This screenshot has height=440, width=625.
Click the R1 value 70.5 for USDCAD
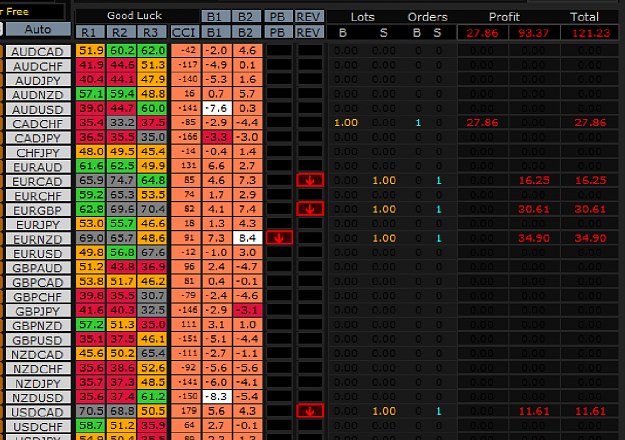click(90, 411)
